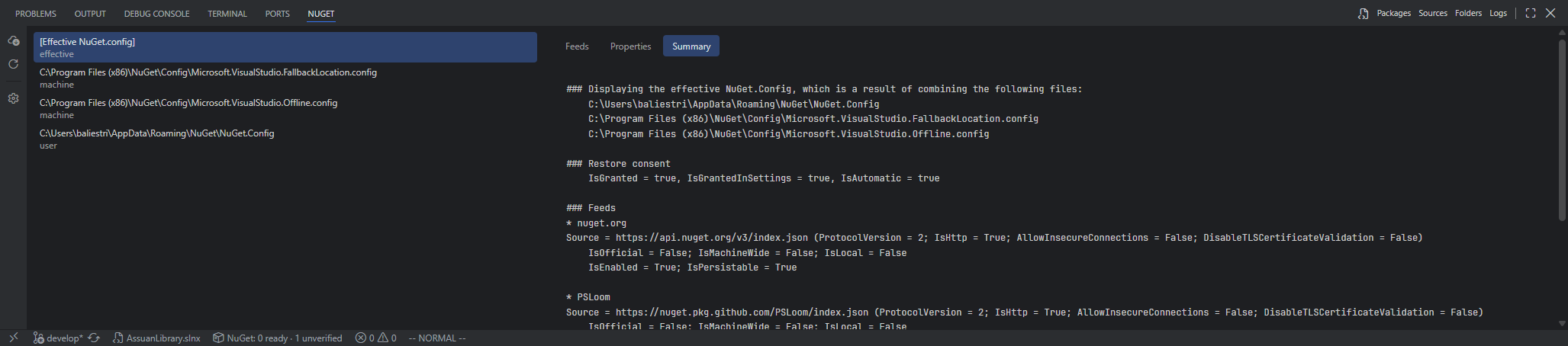This screenshot has height=346, width=1568.
Task: Click the FallbackLocation.config path in summary text
Action: 813,119
